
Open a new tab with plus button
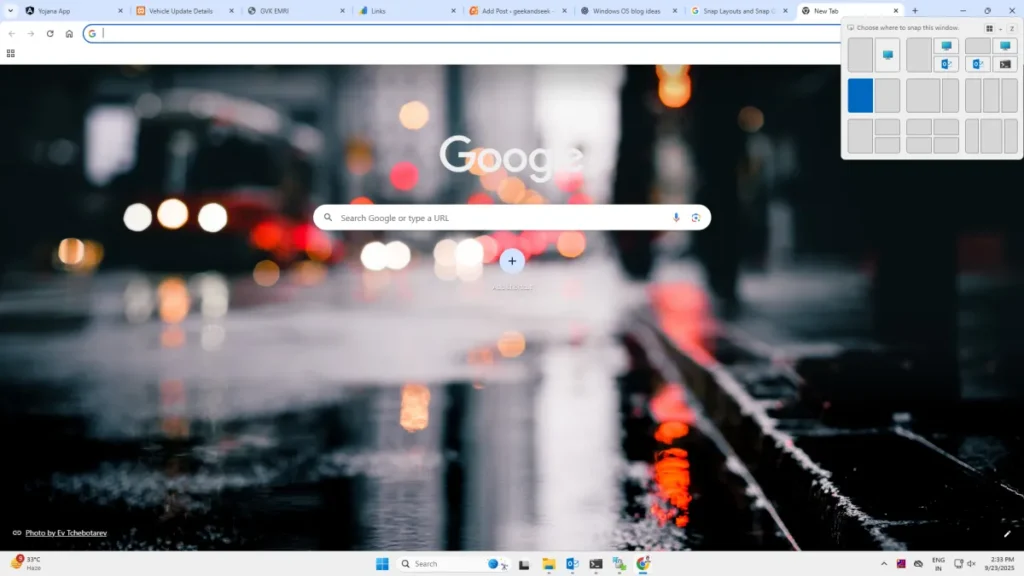click(x=915, y=11)
